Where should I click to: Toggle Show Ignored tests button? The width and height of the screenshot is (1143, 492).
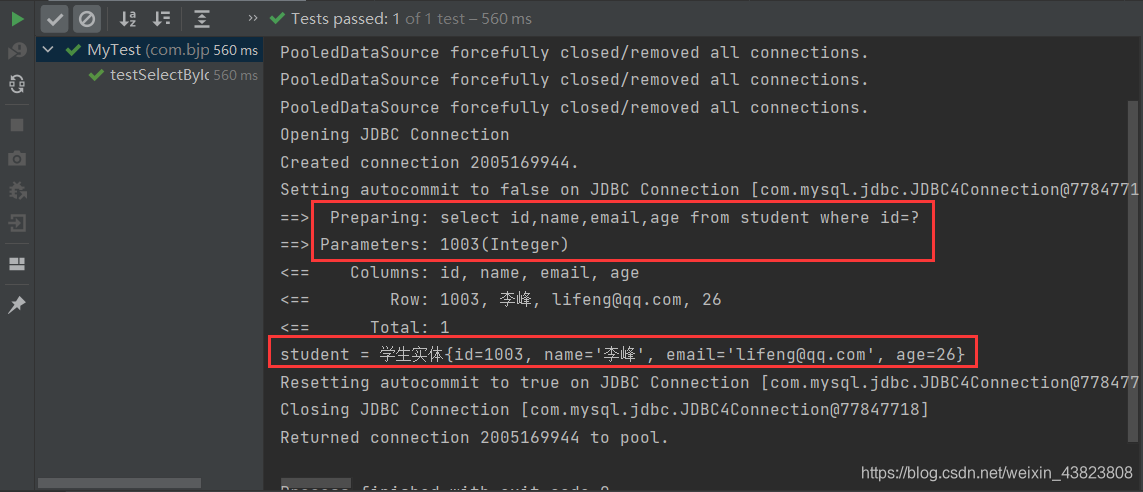(87, 18)
